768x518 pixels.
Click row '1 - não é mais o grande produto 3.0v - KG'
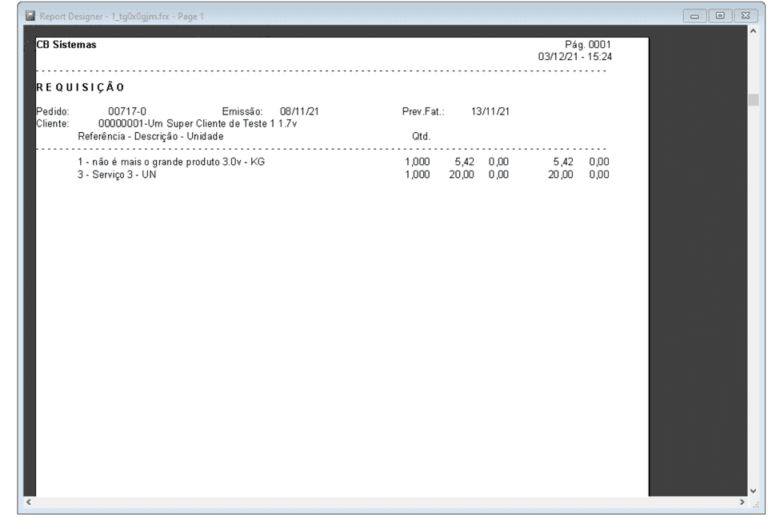(171, 162)
